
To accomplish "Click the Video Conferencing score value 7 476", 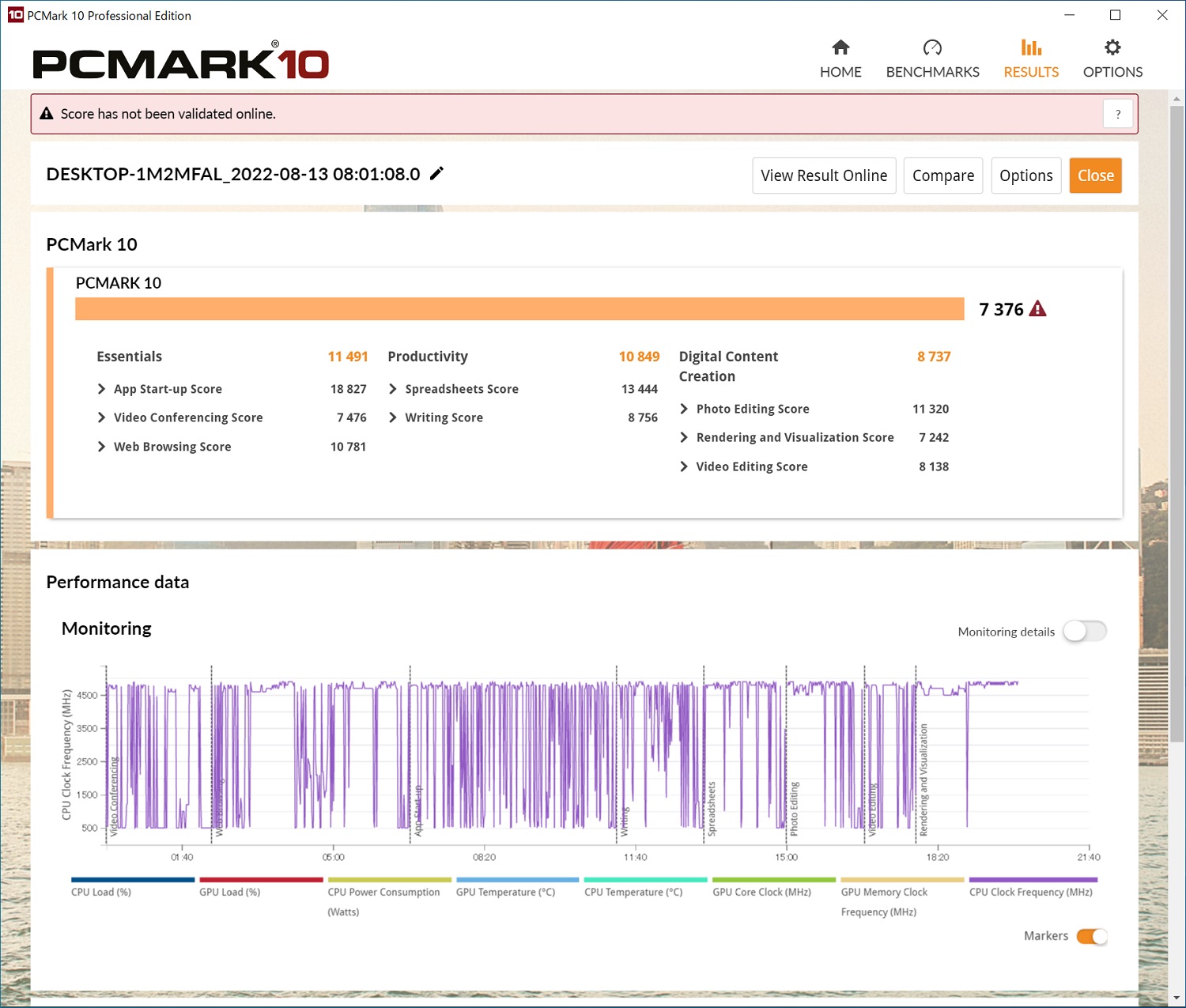I will pyautogui.click(x=352, y=417).
